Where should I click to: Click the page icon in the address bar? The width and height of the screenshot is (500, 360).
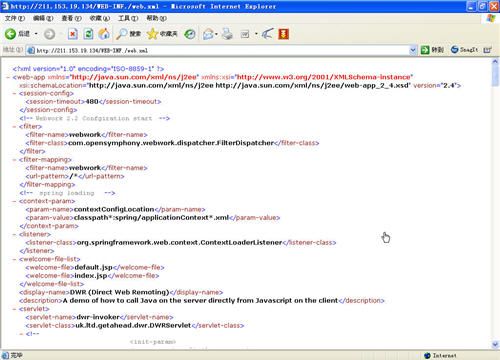[31, 50]
